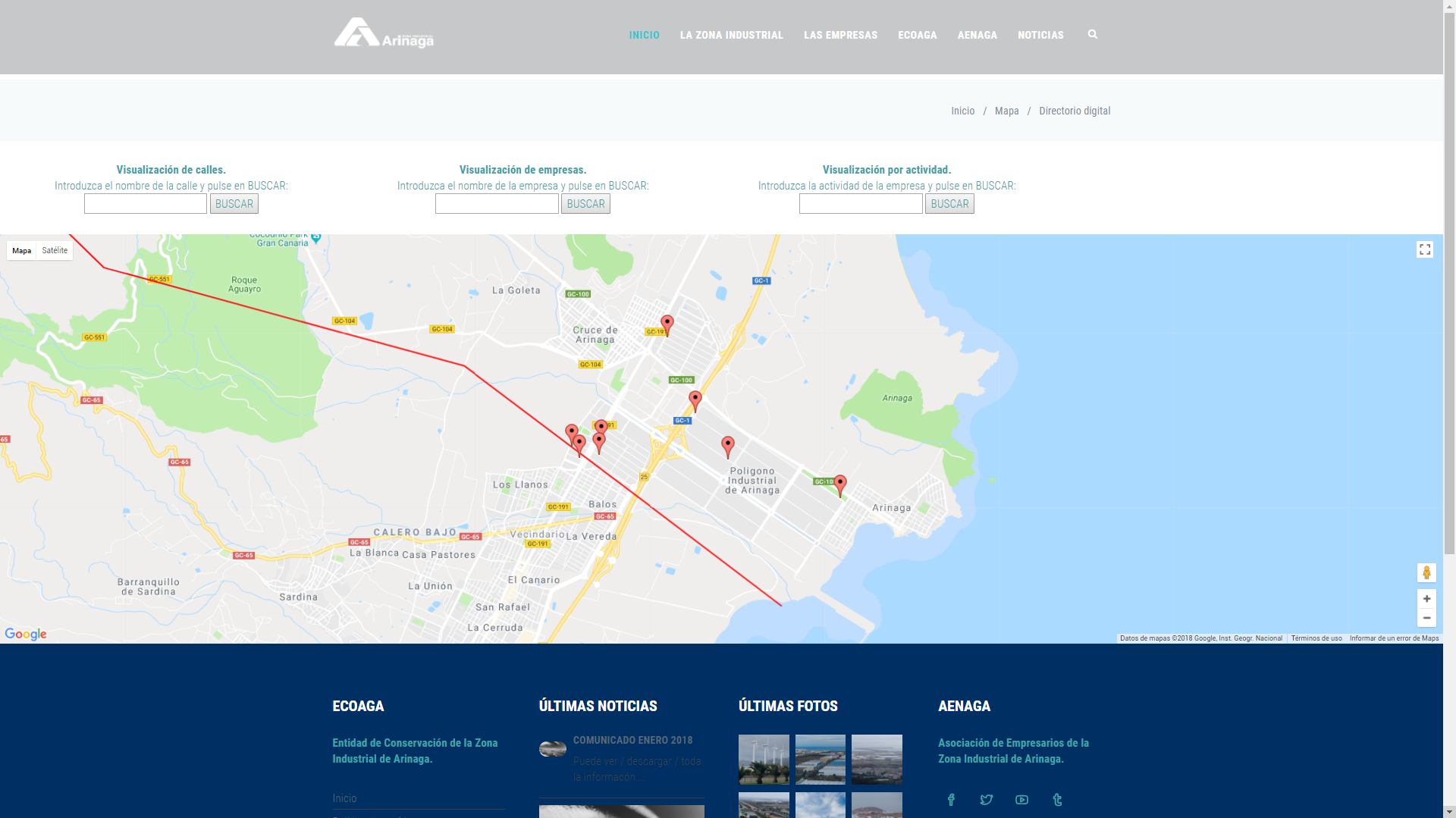The image size is (1456, 818).
Task: Open the La Zona Industrial menu
Action: [731, 35]
